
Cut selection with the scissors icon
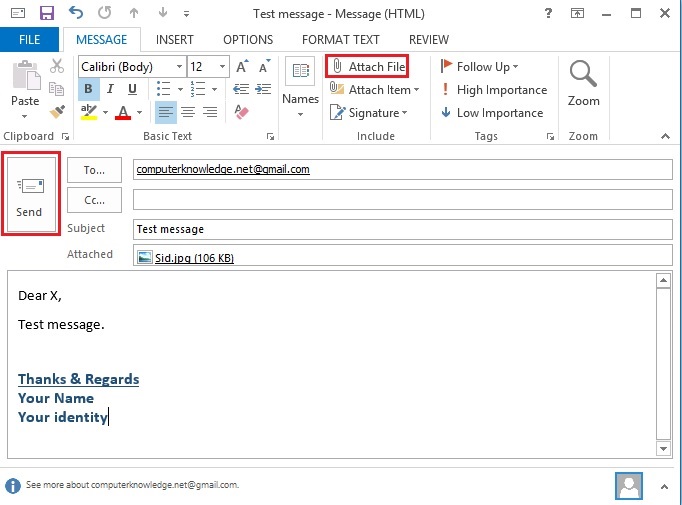coord(57,66)
